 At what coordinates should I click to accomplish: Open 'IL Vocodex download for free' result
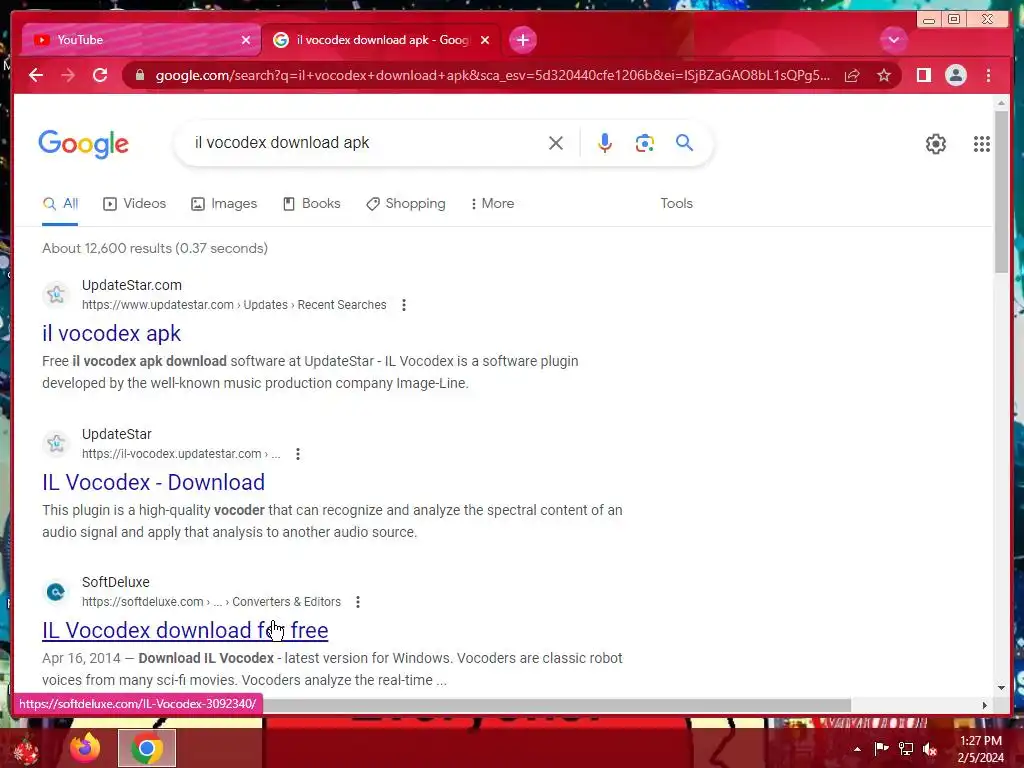click(185, 631)
